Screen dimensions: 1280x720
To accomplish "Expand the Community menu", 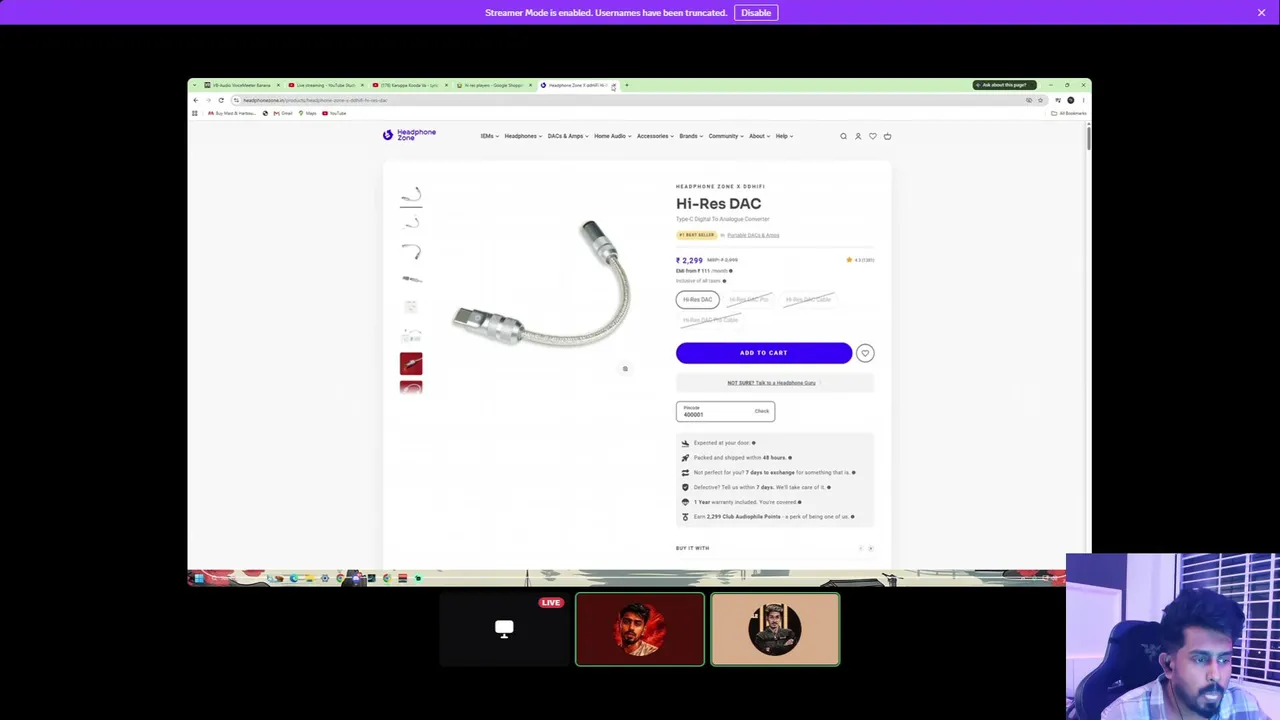I will click(x=726, y=136).
